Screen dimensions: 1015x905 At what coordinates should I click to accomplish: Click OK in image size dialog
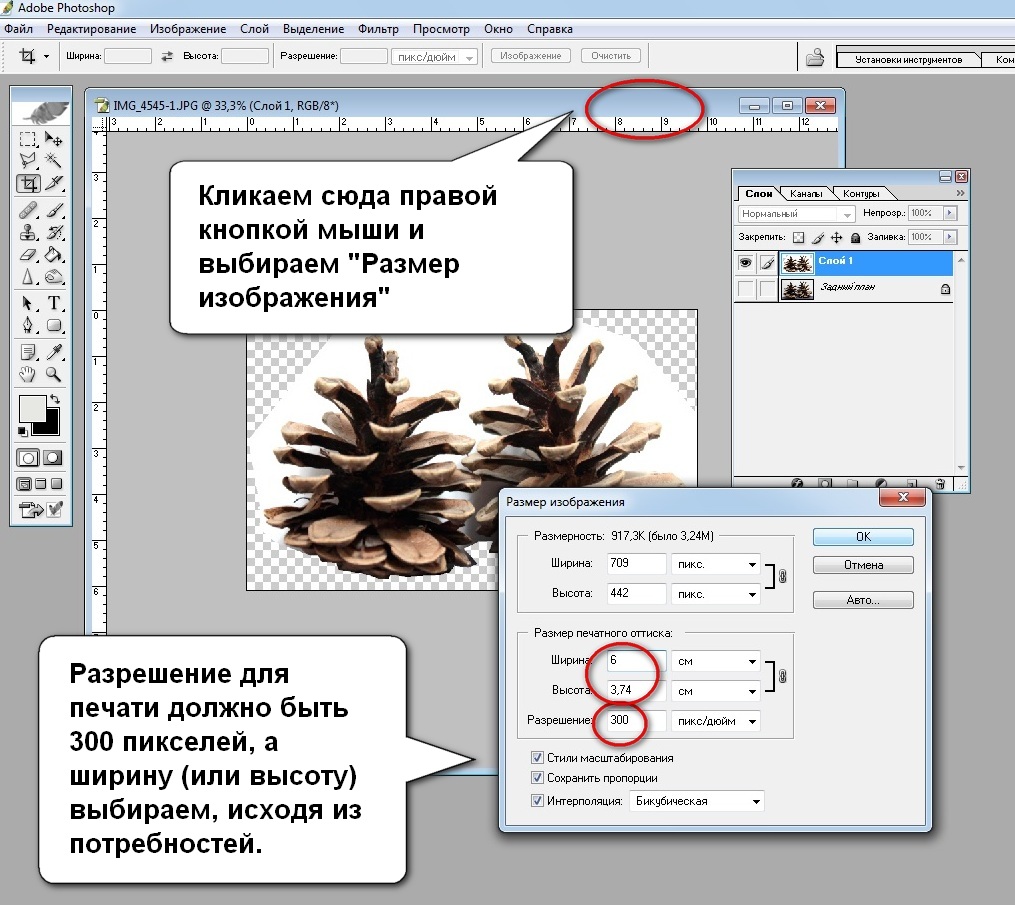pos(863,537)
